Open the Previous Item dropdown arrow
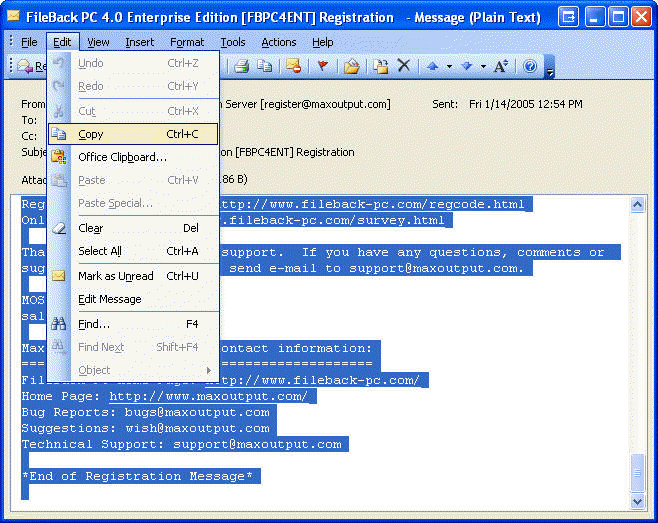This screenshot has height=523, width=658. (x=449, y=66)
